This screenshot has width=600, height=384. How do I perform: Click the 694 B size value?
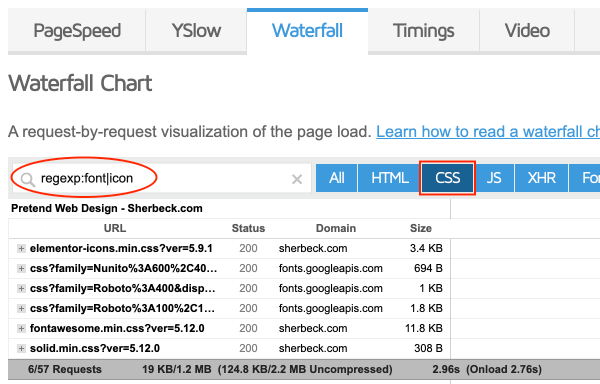428,268
